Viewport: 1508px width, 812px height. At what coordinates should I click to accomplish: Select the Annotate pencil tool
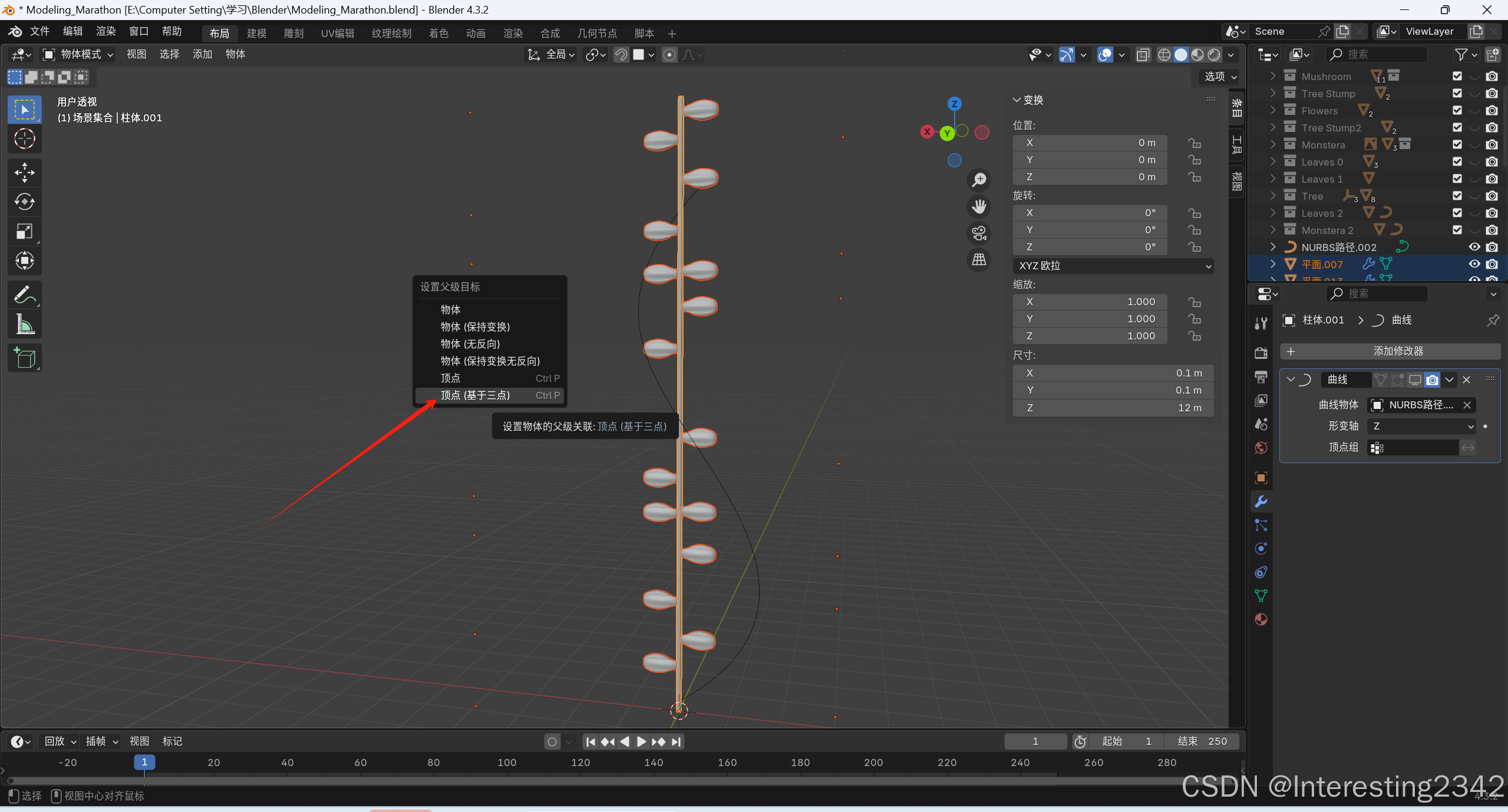click(x=24, y=295)
